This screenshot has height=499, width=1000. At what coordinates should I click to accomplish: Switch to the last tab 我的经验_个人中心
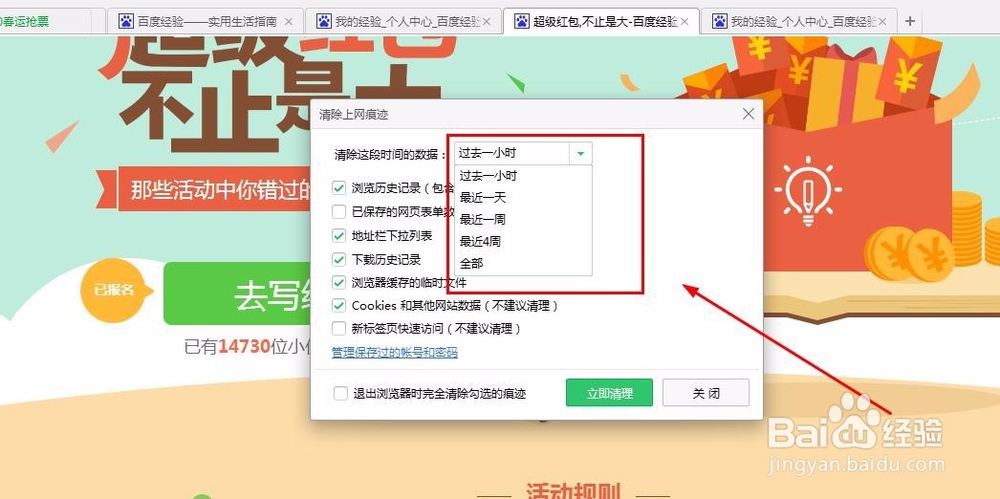[x=799, y=21]
